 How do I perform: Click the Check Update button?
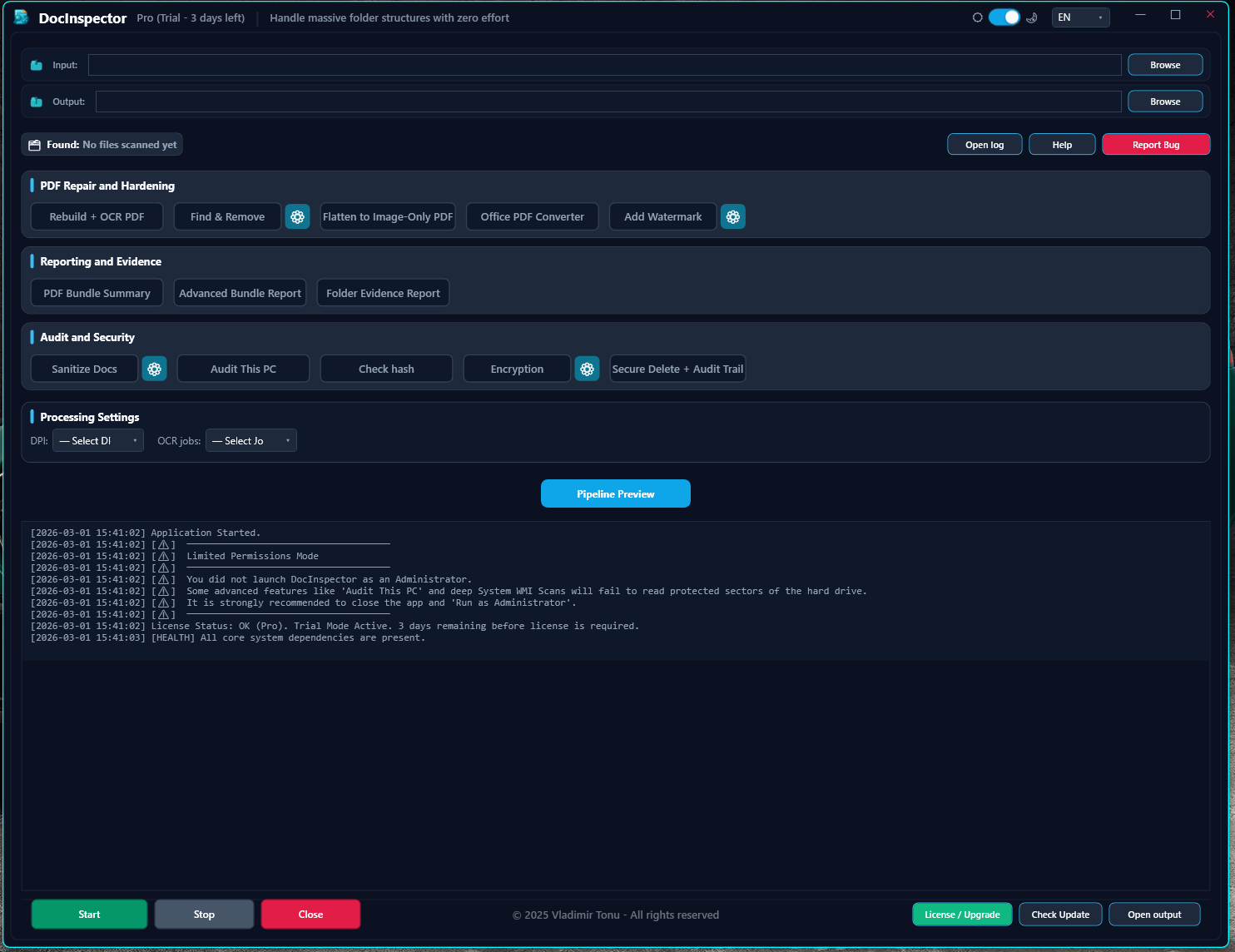1060,915
